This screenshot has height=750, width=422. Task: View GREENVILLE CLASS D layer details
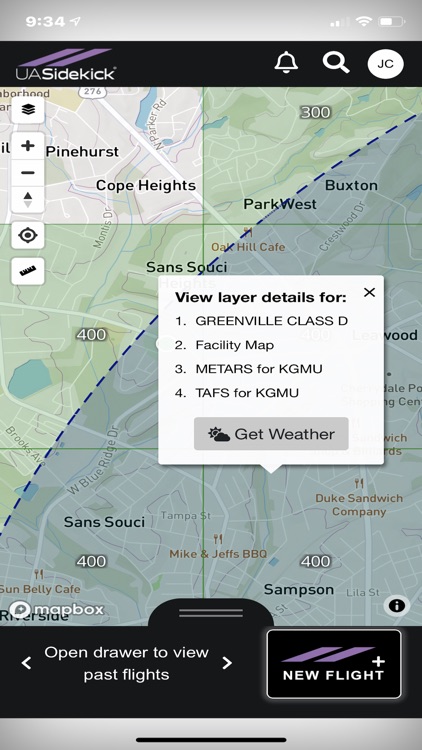click(x=271, y=320)
